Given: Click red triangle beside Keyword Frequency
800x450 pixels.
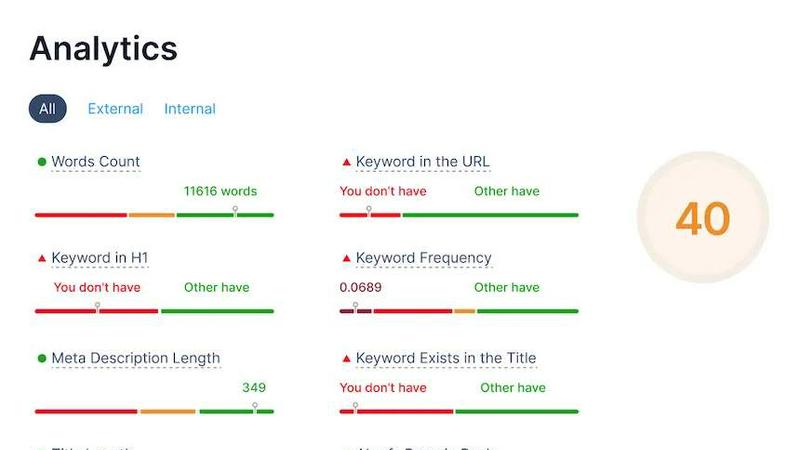Looking at the screenshot, I should (x=347, y=258).
